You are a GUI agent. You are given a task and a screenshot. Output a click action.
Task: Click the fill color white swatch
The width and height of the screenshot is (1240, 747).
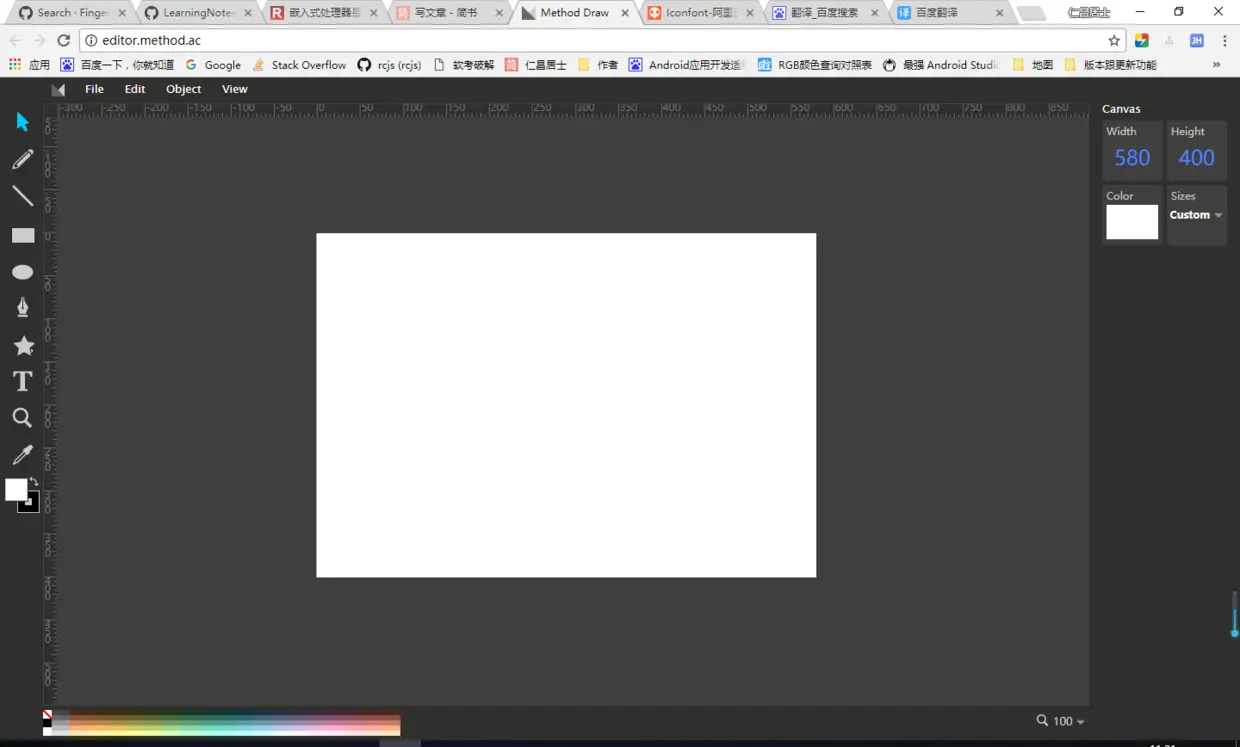[15, 489]
